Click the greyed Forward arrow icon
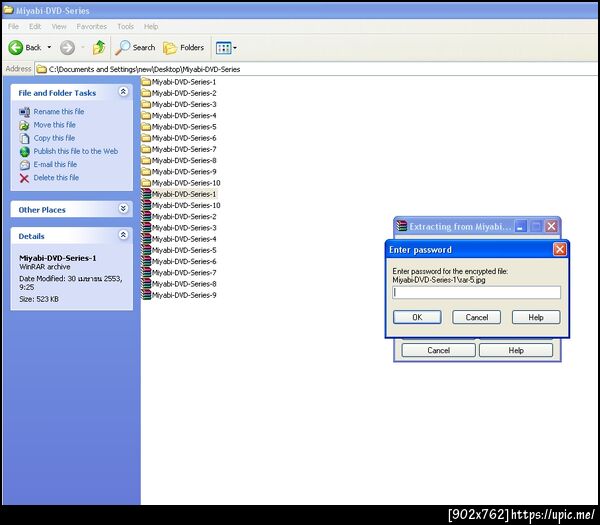Screen dimensions: 600x525 pos(67,48)
